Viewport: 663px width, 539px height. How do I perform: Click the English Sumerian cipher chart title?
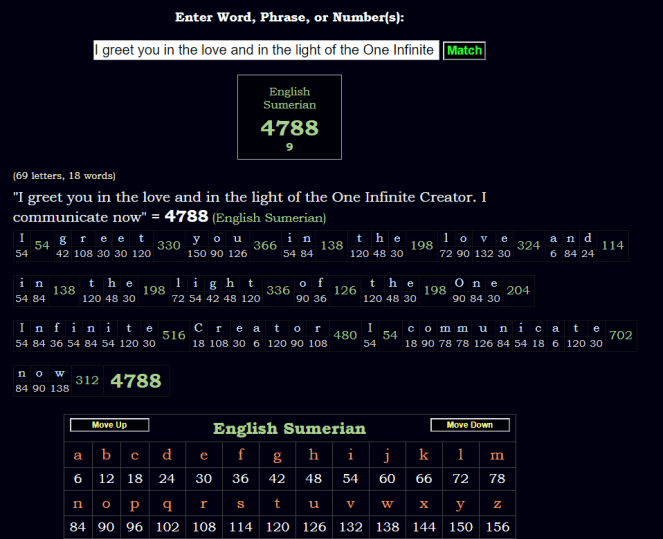point(289,429)
